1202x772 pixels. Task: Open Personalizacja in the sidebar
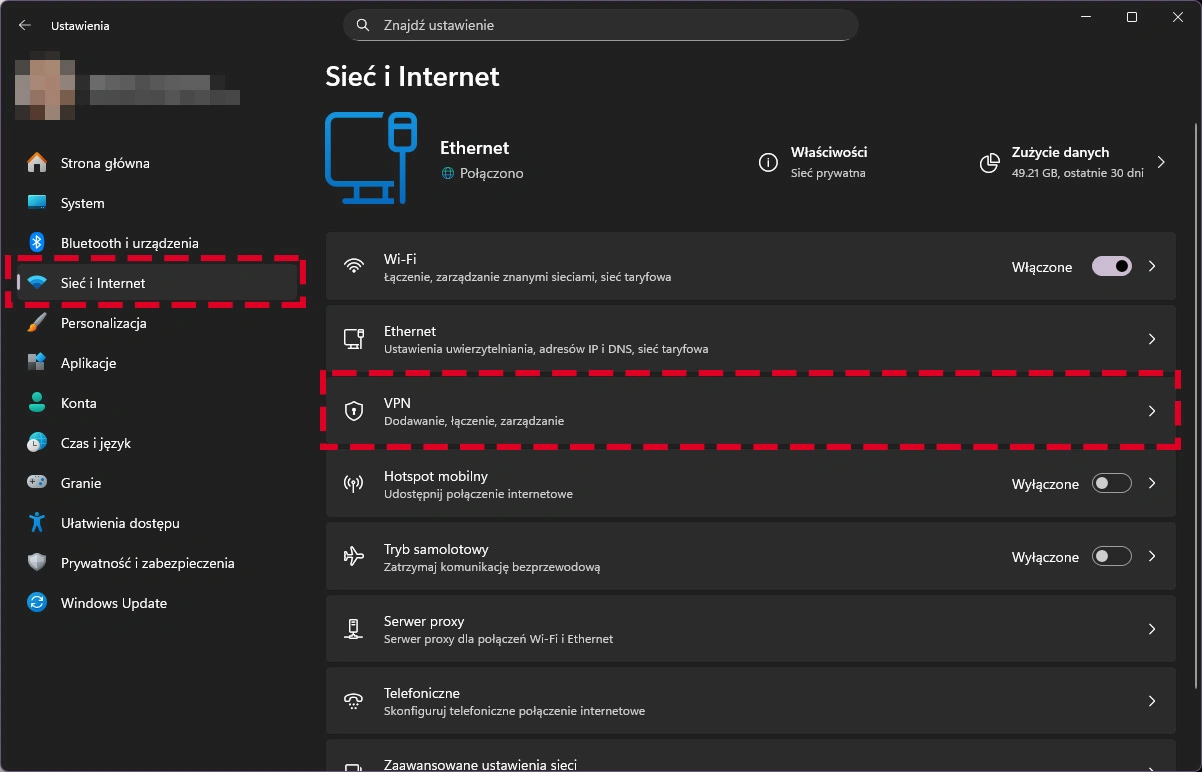[103, 323]
